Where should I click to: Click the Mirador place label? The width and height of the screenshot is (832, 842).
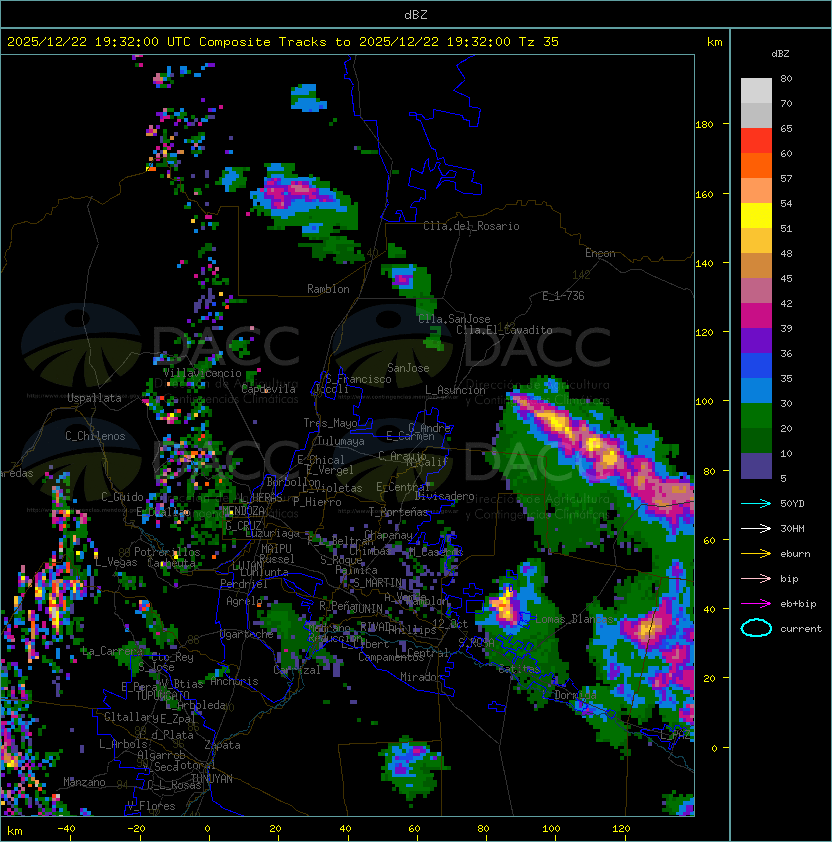pos(421,677)
